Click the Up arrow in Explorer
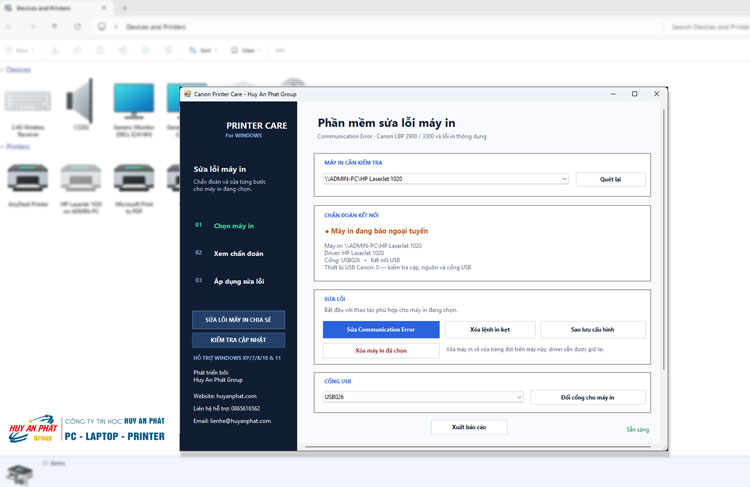Viewport: 750px width, 487px height. click(x=55, y=27)
